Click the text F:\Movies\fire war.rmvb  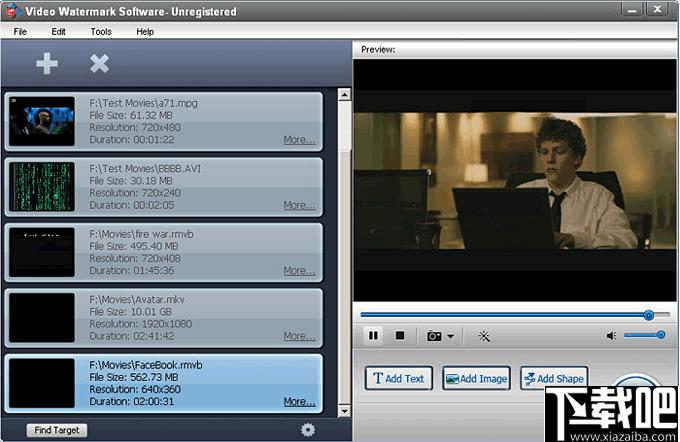tap(141, 234)
